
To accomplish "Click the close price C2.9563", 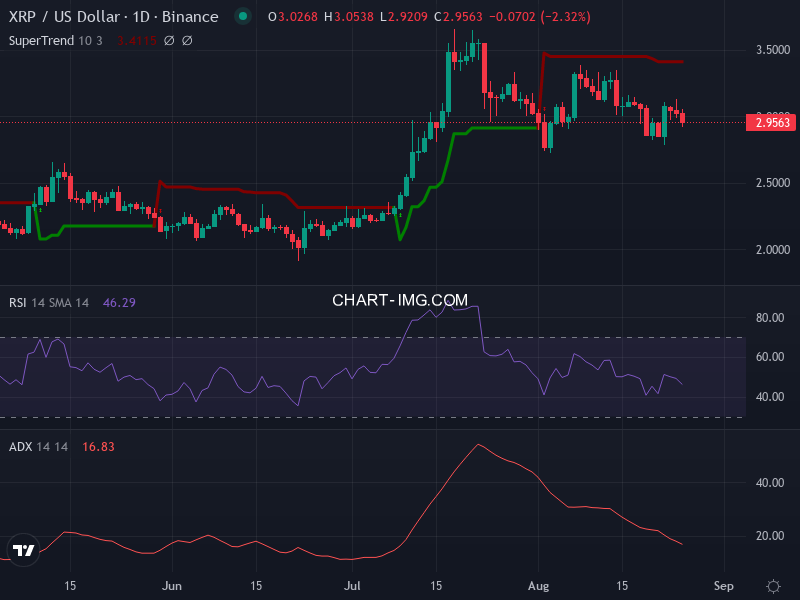I will pos(458,17).
